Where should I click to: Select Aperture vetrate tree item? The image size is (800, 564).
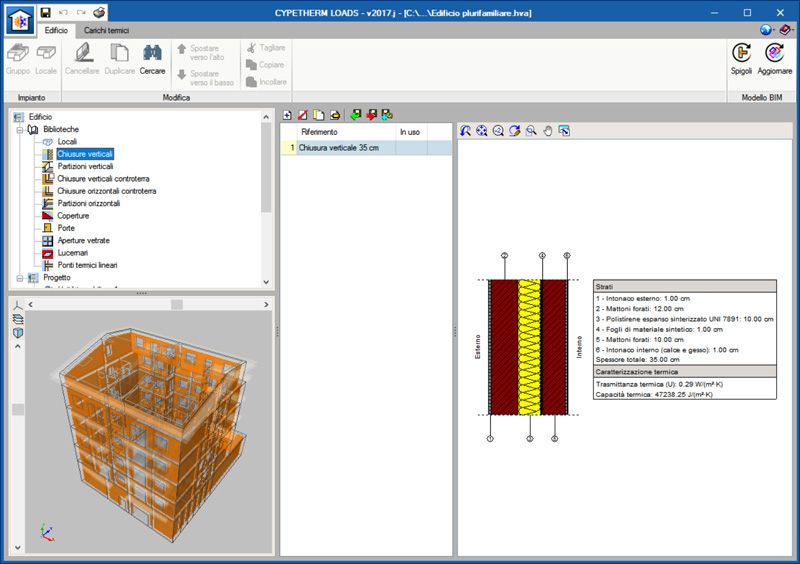click(83, 240)
